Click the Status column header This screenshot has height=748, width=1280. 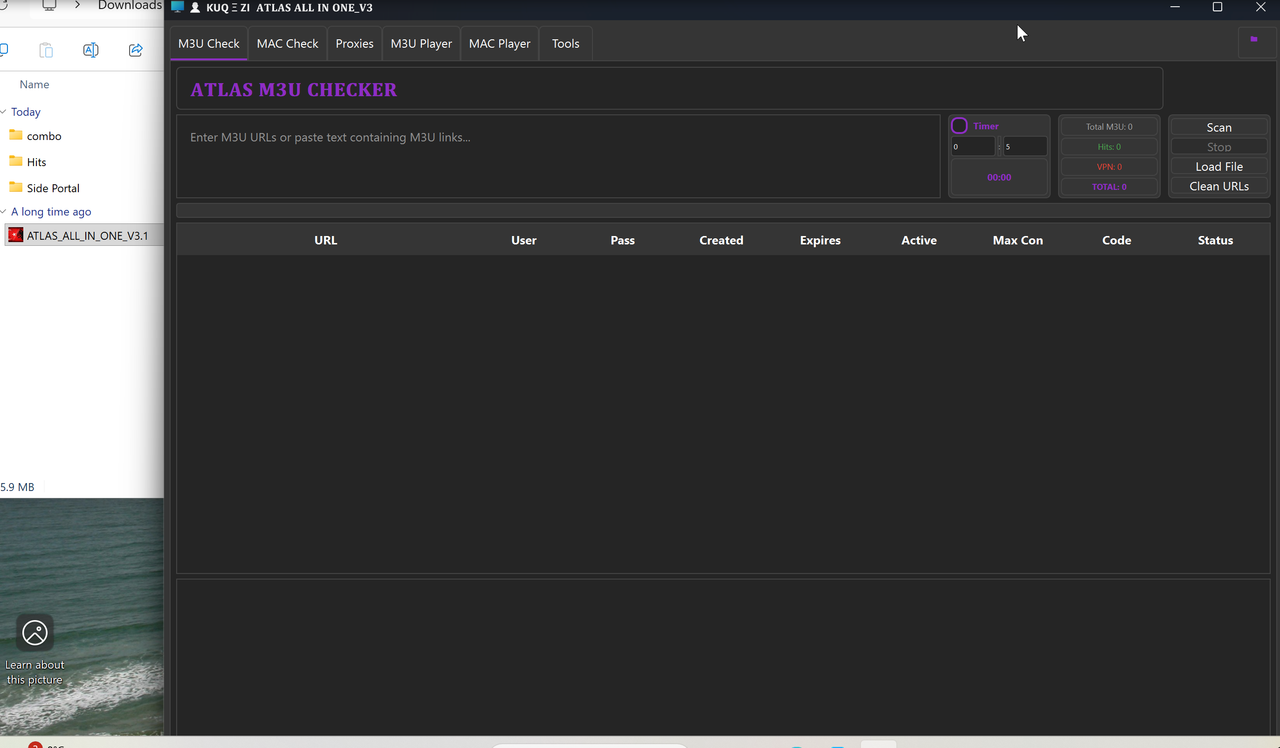(1216, 240)
